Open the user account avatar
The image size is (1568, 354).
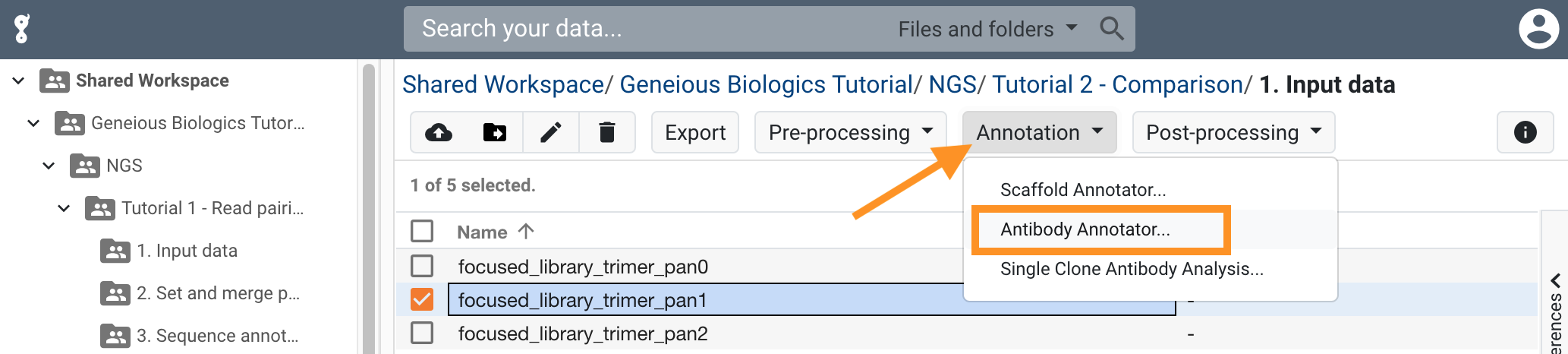click(1538, 29)
